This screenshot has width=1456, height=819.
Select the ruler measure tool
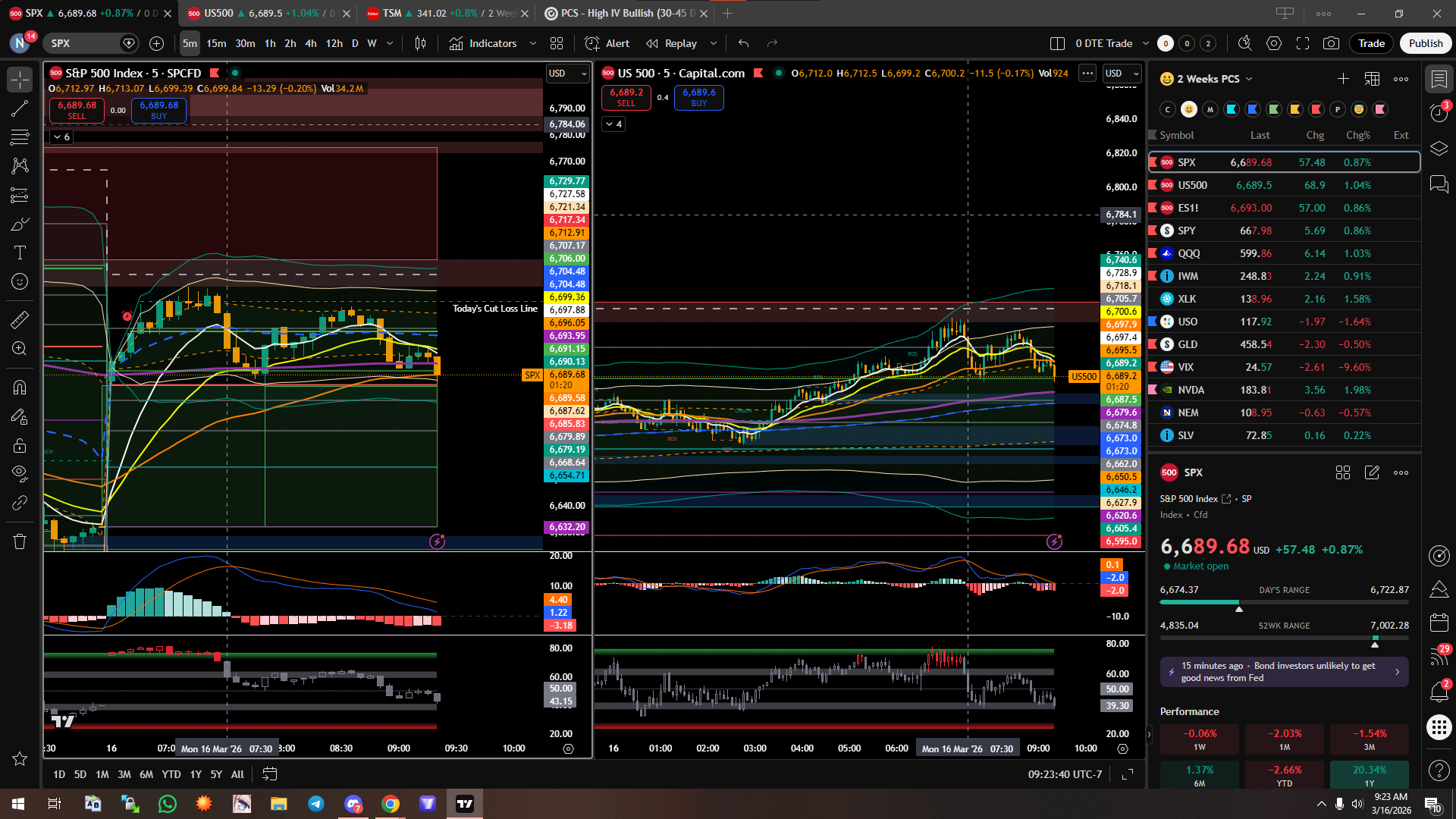pos(20,320)
